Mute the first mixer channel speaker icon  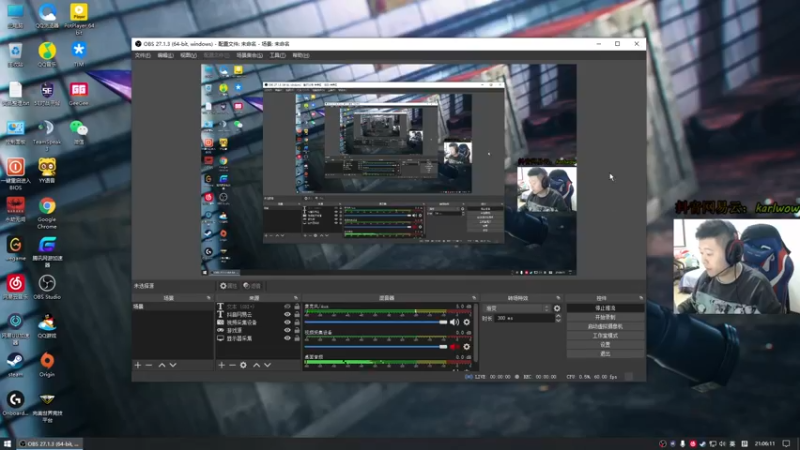tap(455, 322)
